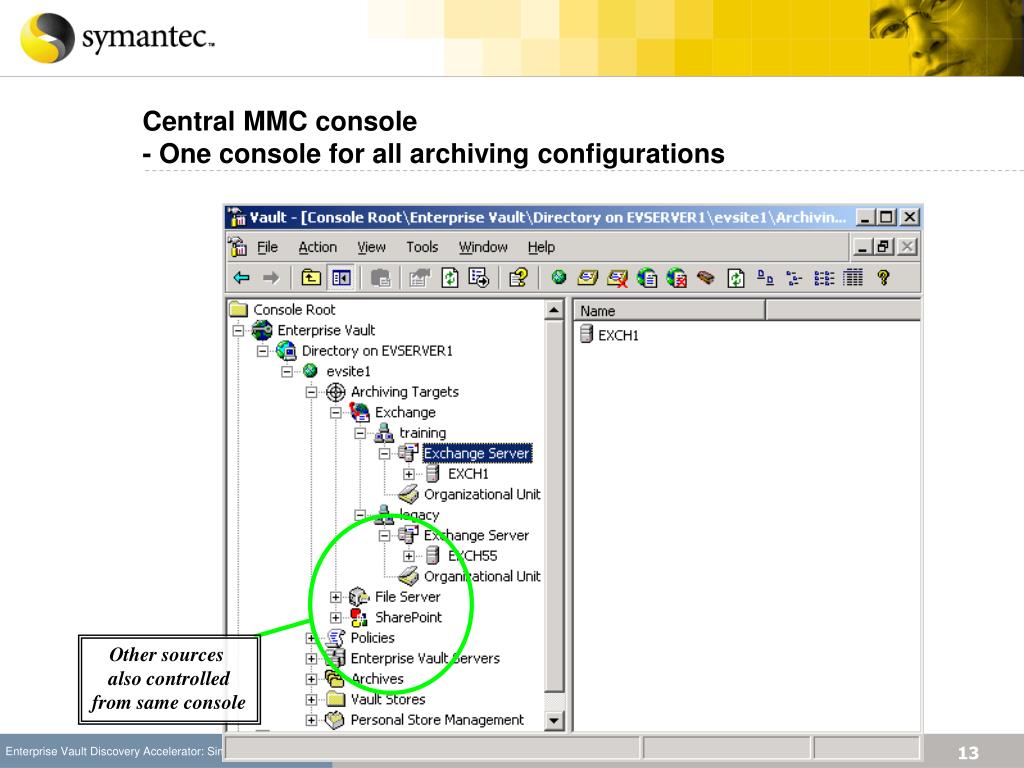Select the Policies tree item
The image size is (1024, 768).
click(372, 638)
